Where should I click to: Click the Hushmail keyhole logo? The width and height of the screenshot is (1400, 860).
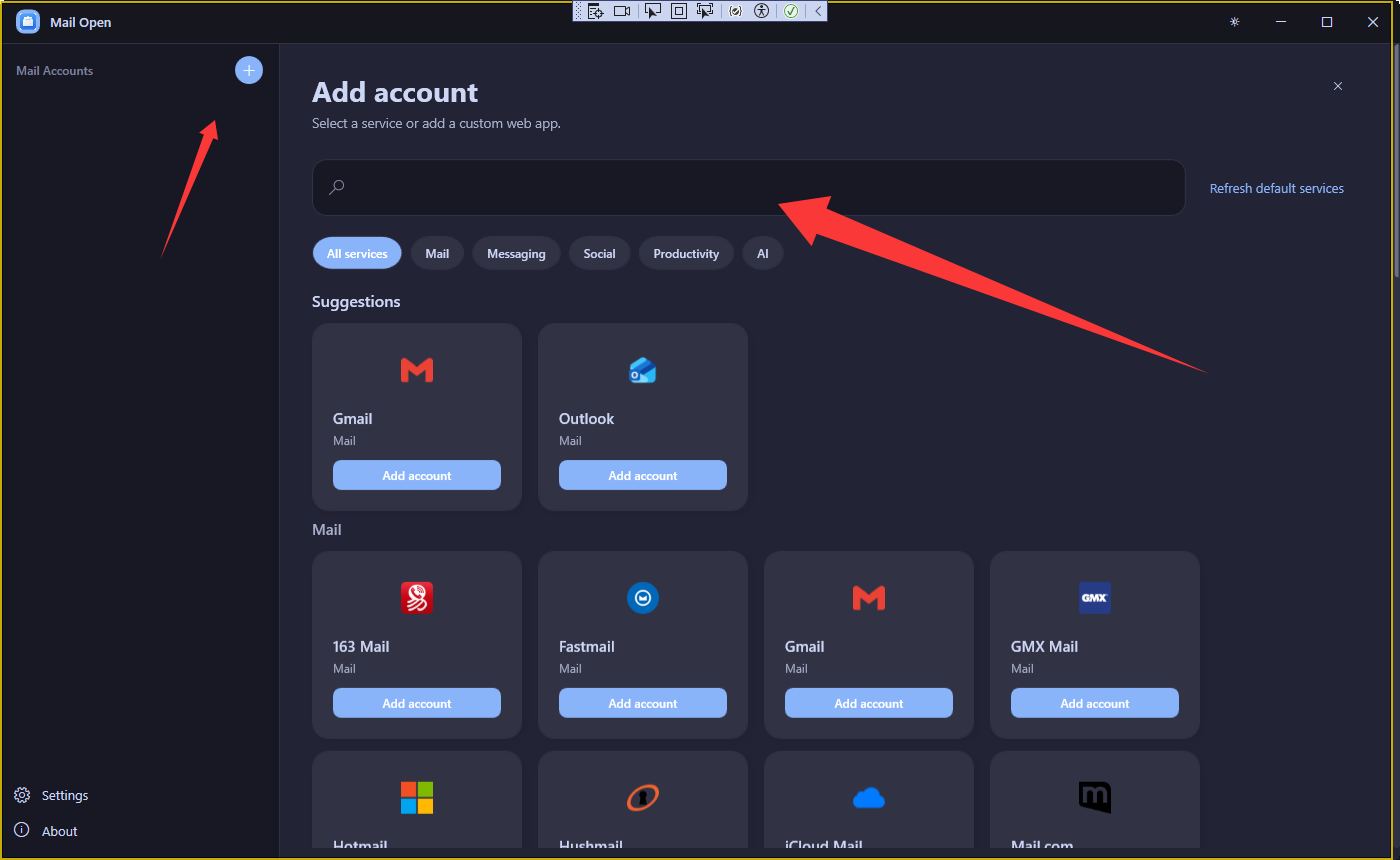[x=643, y=798]
